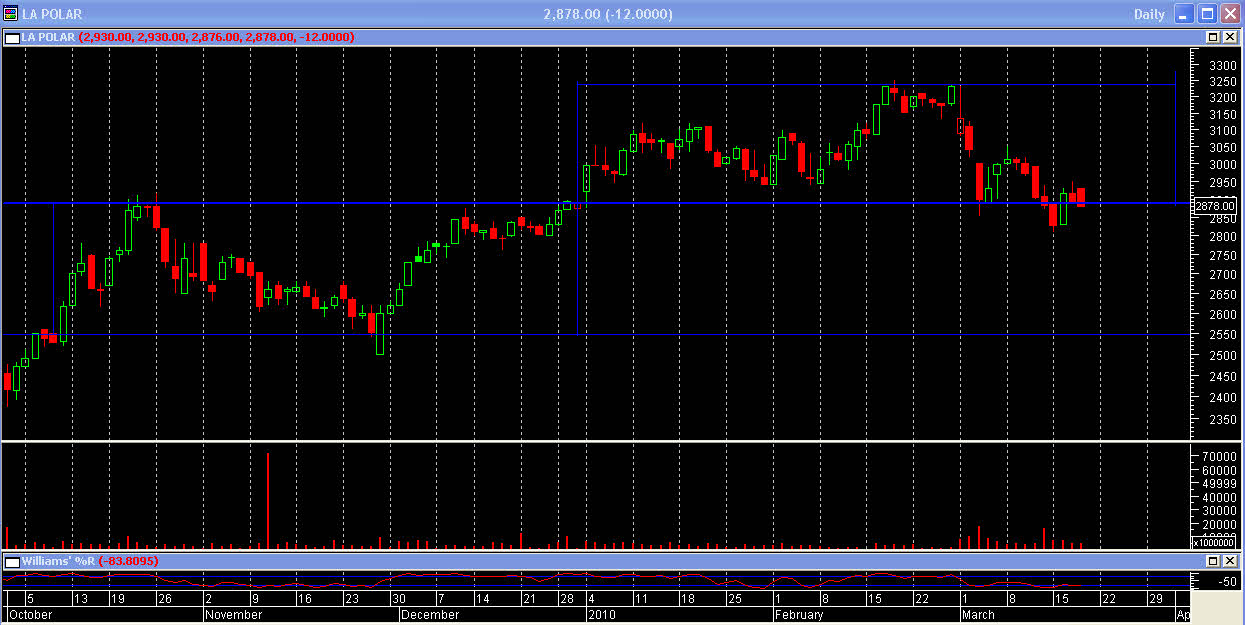Click the tall November volume spike bar

point(268,500)
